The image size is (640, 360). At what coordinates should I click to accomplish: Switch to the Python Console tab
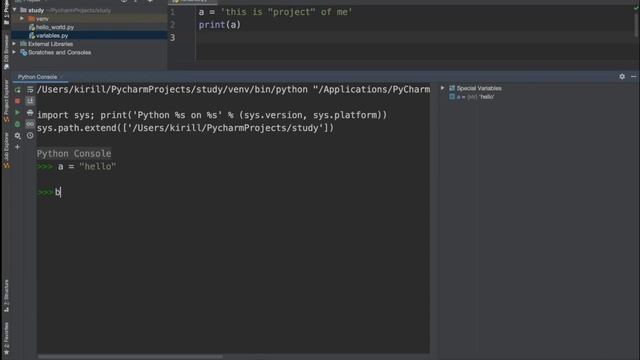(37, 77)
